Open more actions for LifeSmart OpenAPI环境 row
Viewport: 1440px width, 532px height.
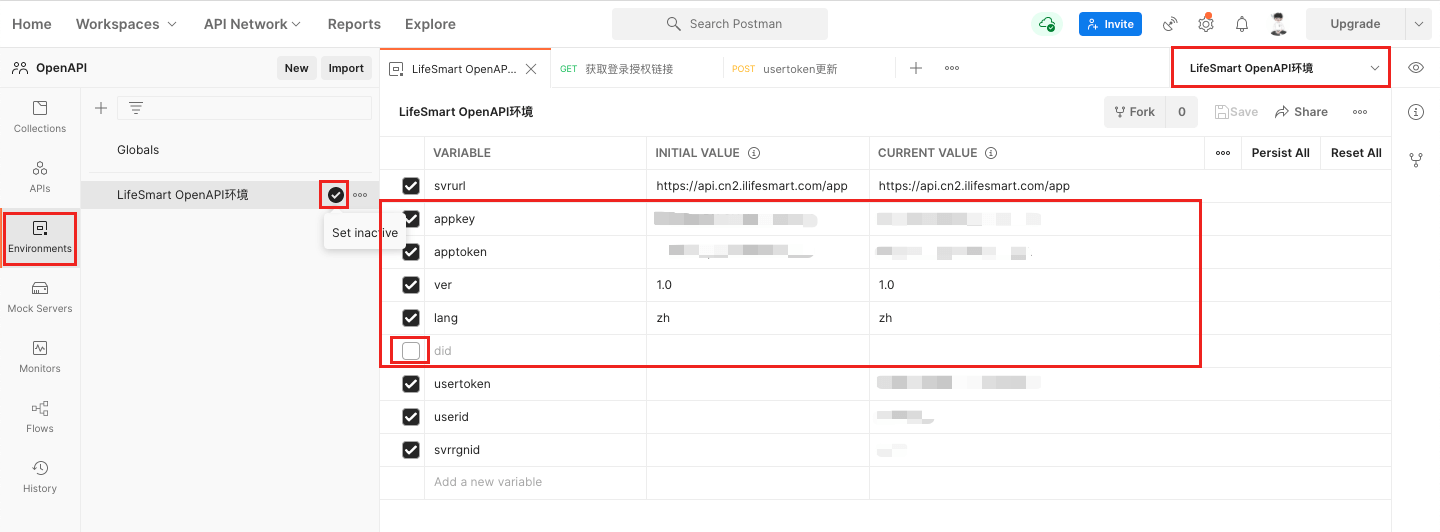(360, 195)
